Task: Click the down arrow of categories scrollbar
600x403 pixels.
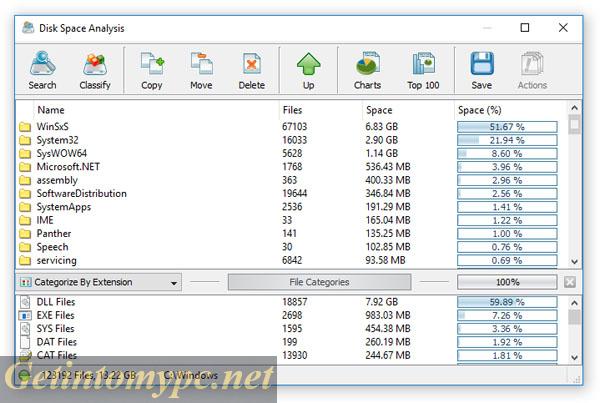Action: tap(574, 357)
